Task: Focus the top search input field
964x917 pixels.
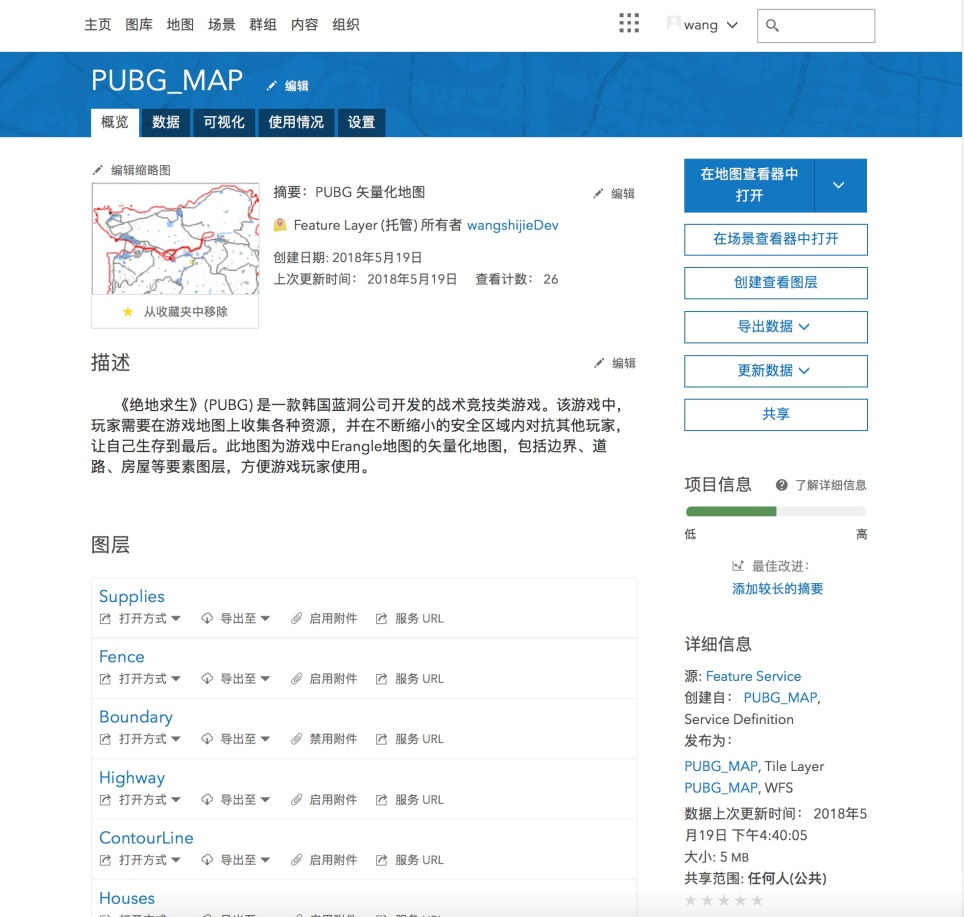Action: point(815,26)
